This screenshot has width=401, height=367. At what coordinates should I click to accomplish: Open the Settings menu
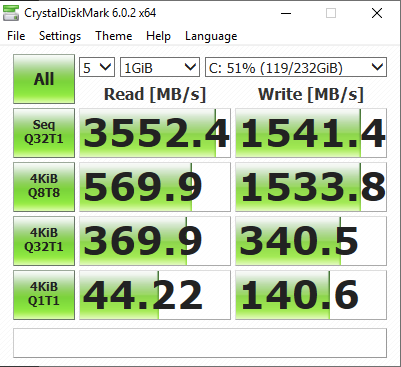point(60,36)
